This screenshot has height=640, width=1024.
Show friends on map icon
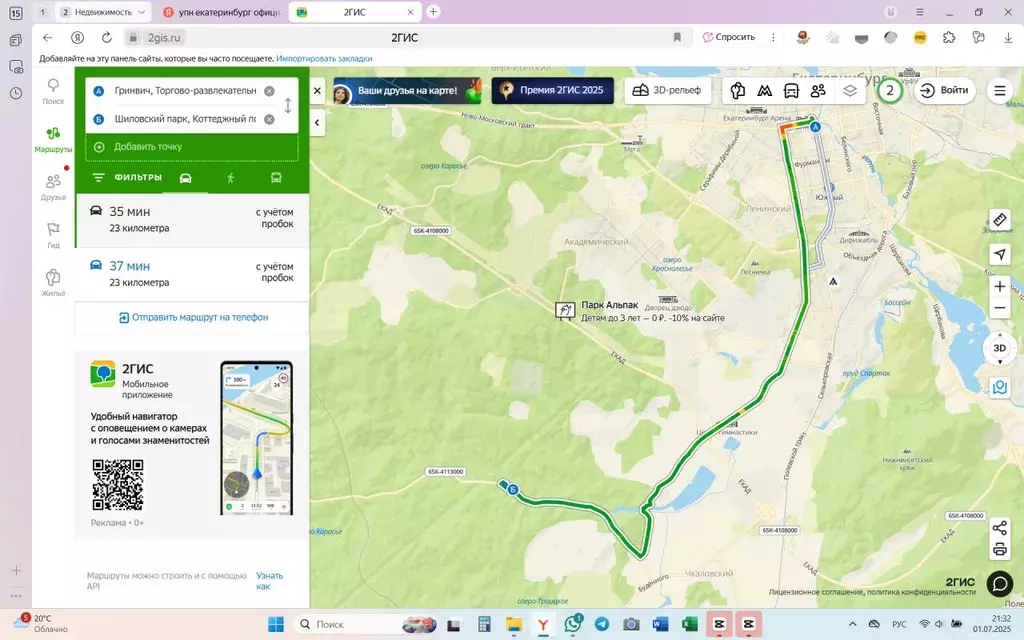(x=818, y=91)
